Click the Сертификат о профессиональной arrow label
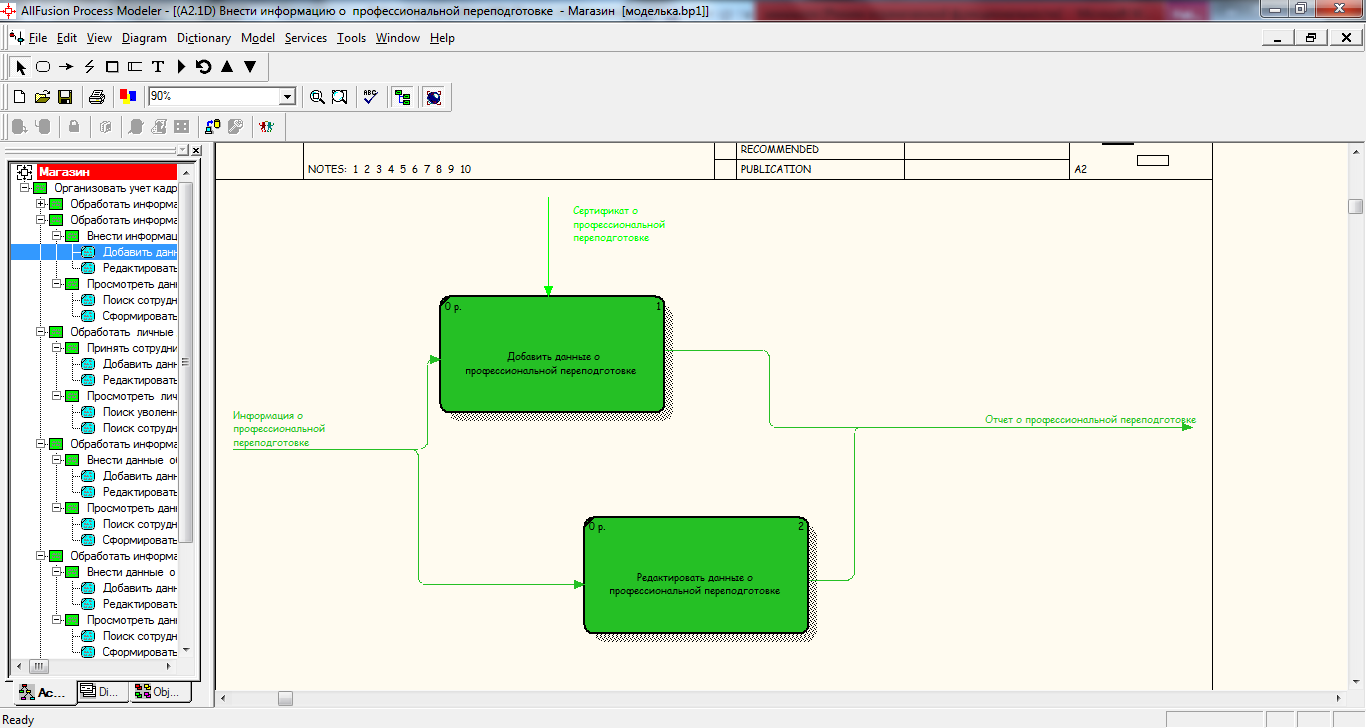1366x728 pixels. [619, 225]
